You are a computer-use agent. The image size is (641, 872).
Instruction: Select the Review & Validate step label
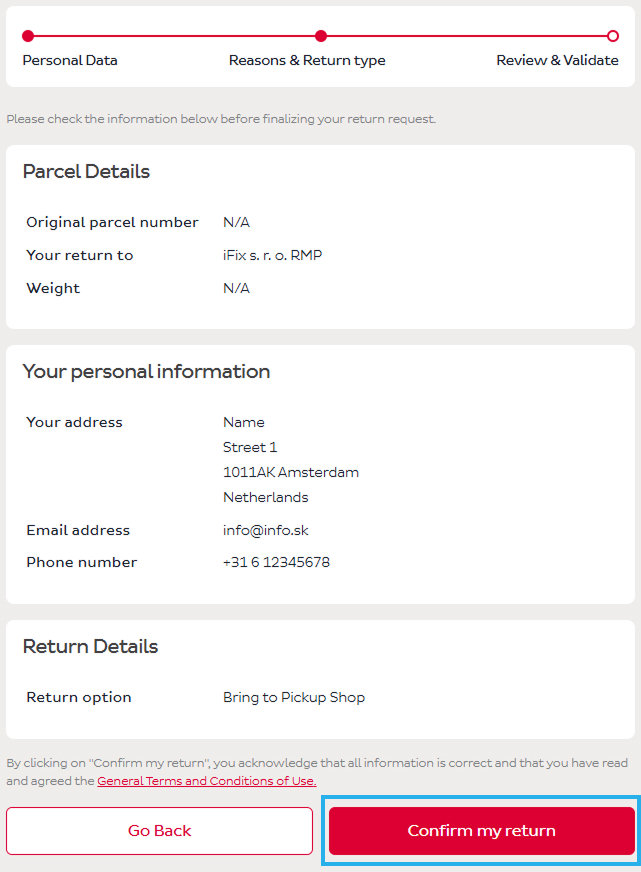557,60
